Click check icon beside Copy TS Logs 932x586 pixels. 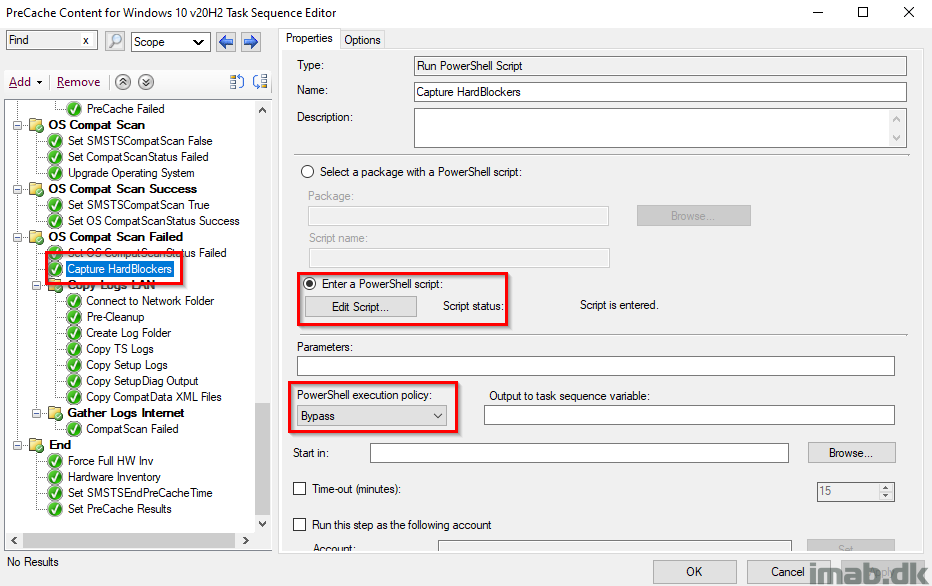[x=74, y=349]
